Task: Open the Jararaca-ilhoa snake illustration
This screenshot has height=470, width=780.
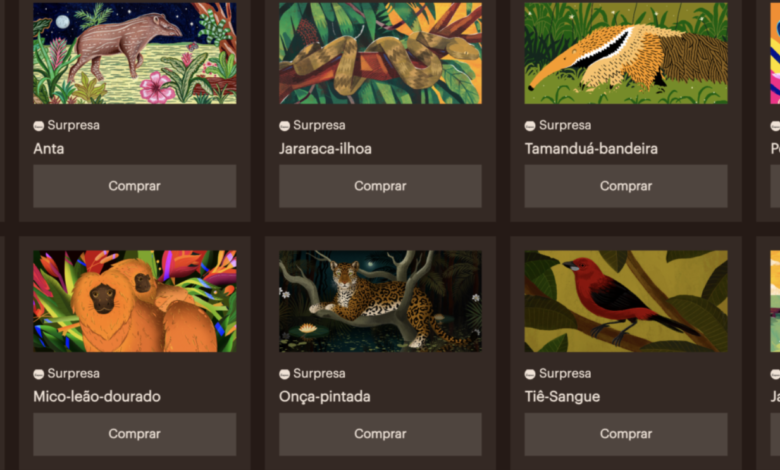Action: [x=380, y=53]
